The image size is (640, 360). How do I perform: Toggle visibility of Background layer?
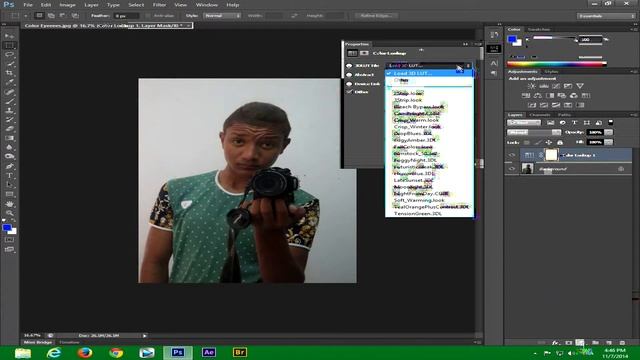coord(512,168)
